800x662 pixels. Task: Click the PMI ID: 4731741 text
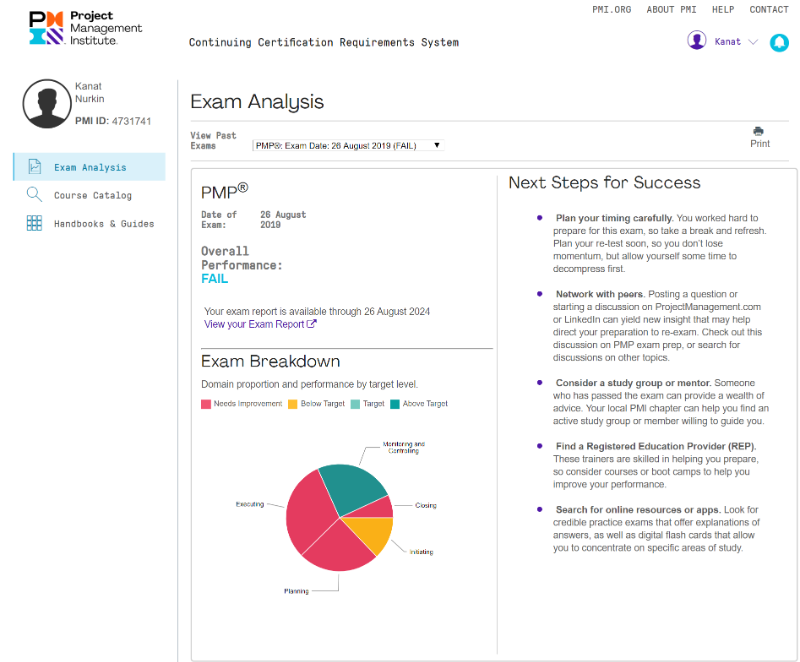point(113,121)
